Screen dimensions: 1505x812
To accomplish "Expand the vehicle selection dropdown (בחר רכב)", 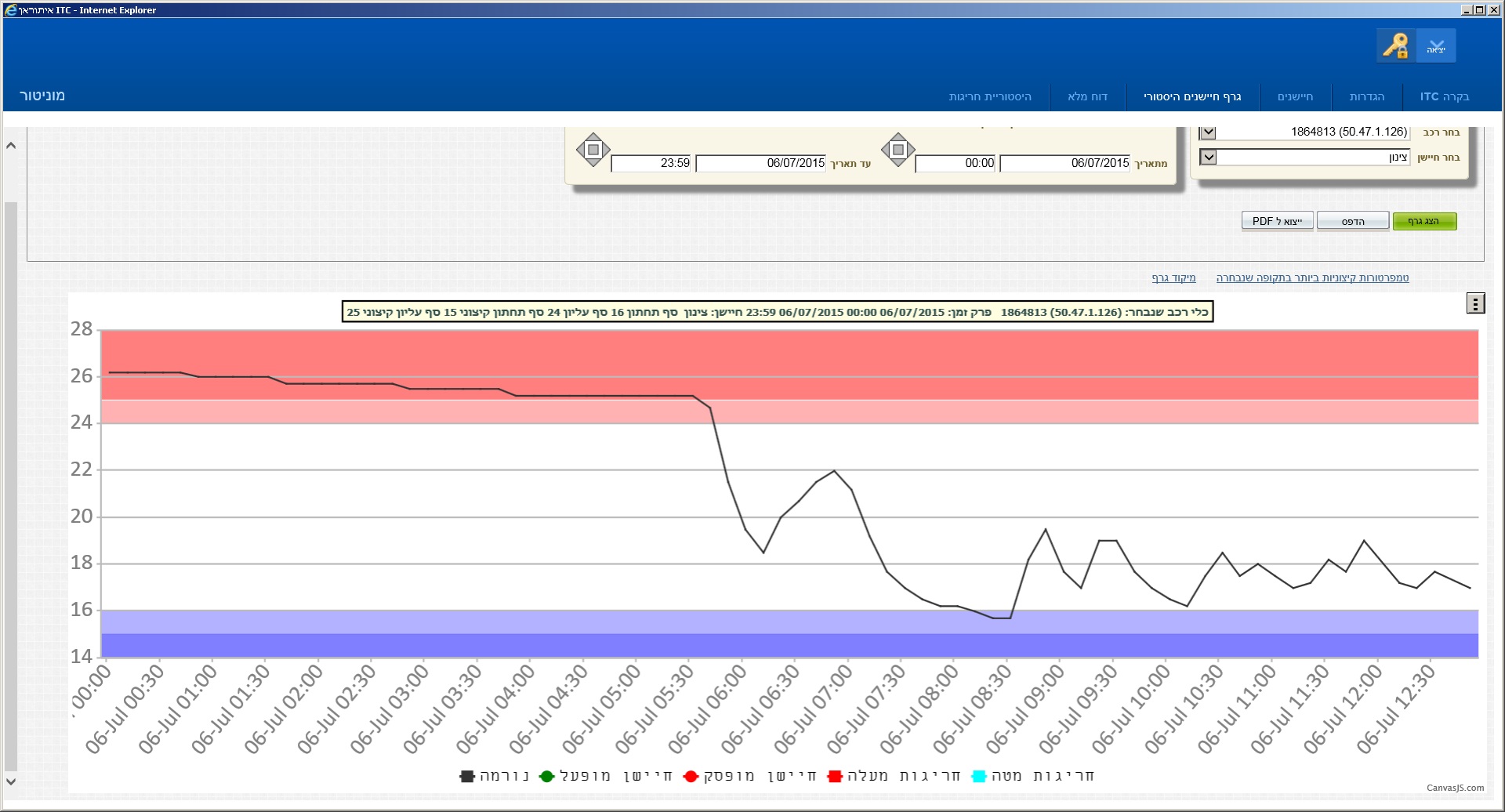I will click(x=1208, y=132).
